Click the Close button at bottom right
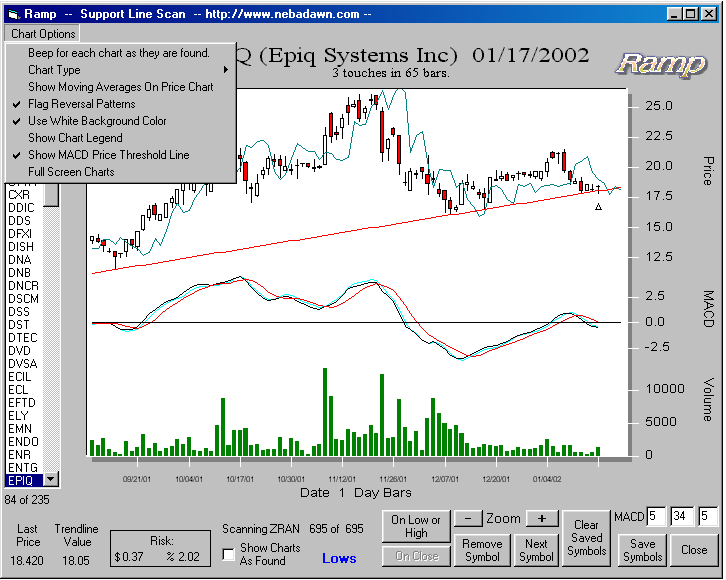Screen dimensions: 726x580 tap(694, 550)
